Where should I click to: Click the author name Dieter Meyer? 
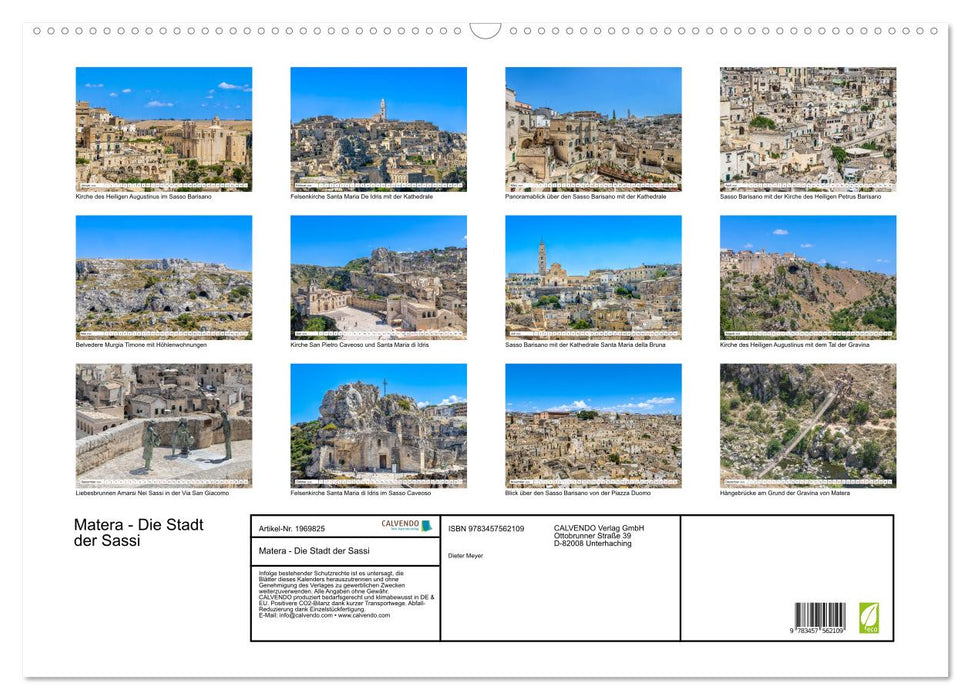click(x=466, y=556)
